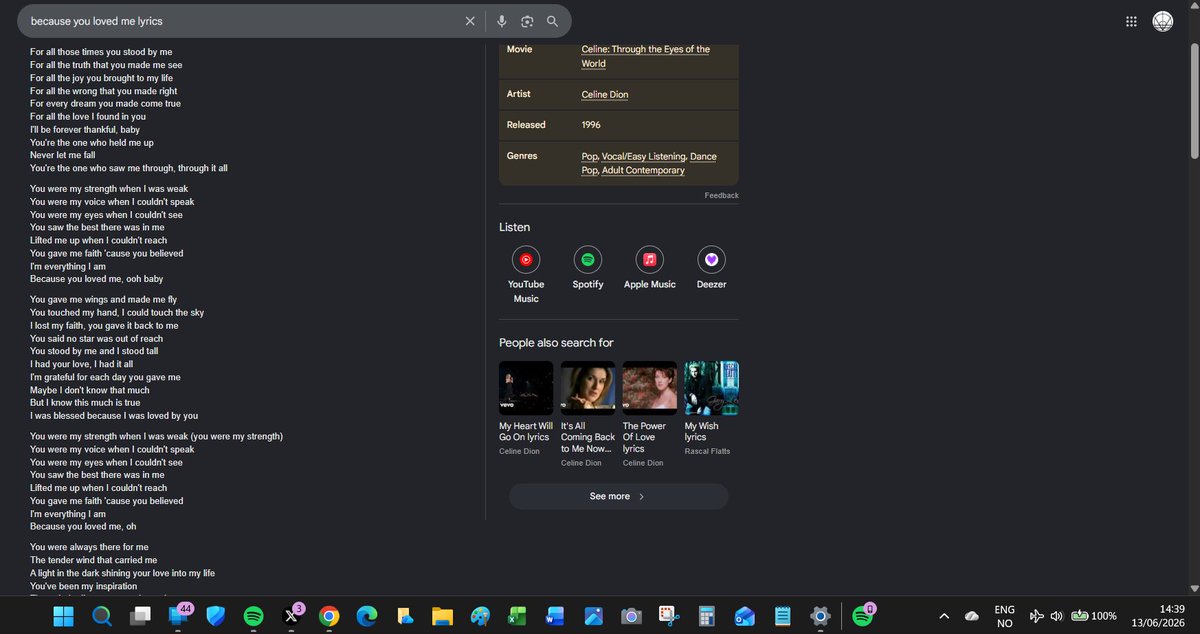Open the battery 100% indicator
This screenshot has height=634, width=1200.
point(1094,616)
